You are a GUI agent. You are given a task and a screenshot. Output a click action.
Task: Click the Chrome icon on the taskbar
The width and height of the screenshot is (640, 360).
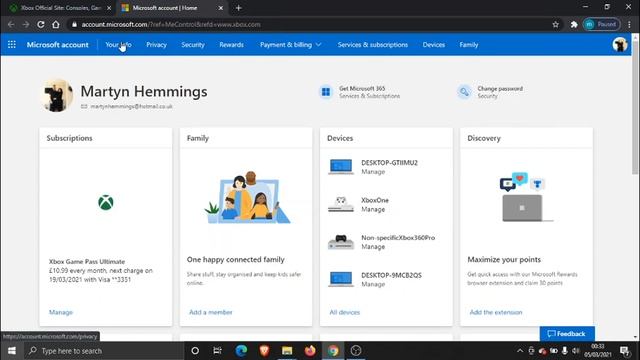[333, 351]
